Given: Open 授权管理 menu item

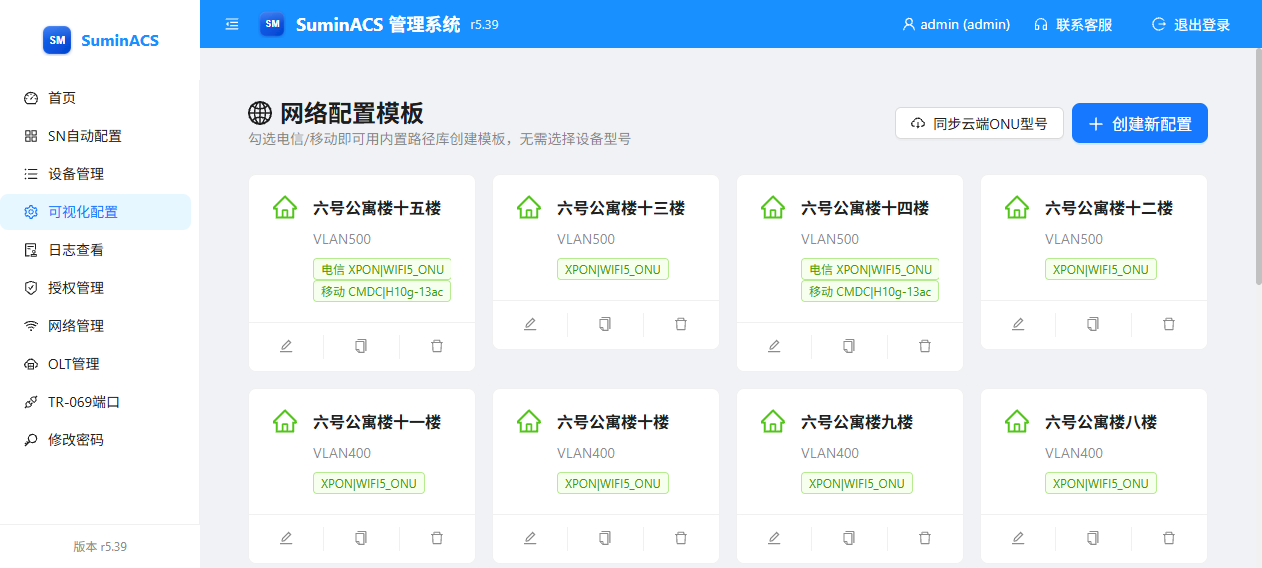Looking at the screenshot, I should pos(95,288).
